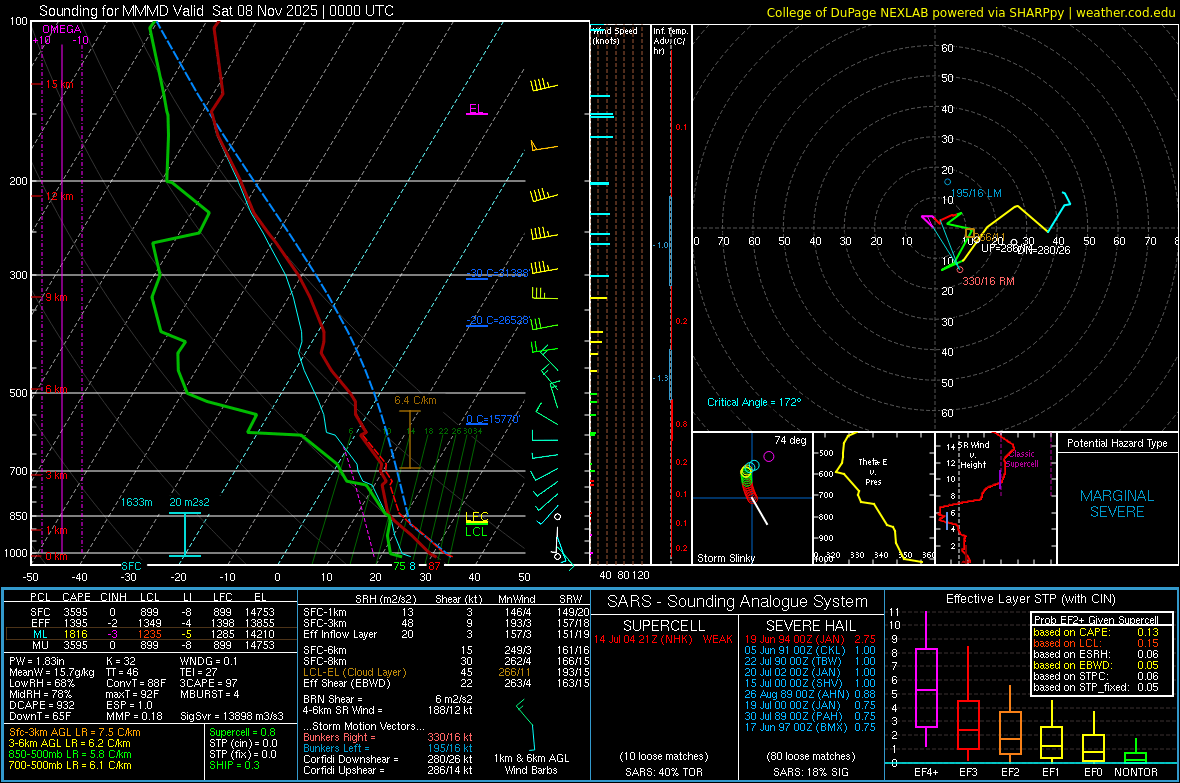Viewport: 1180px width, 783px height.
Task: Click the 'MMP = 0.18' value
Action: click(134, 716)
